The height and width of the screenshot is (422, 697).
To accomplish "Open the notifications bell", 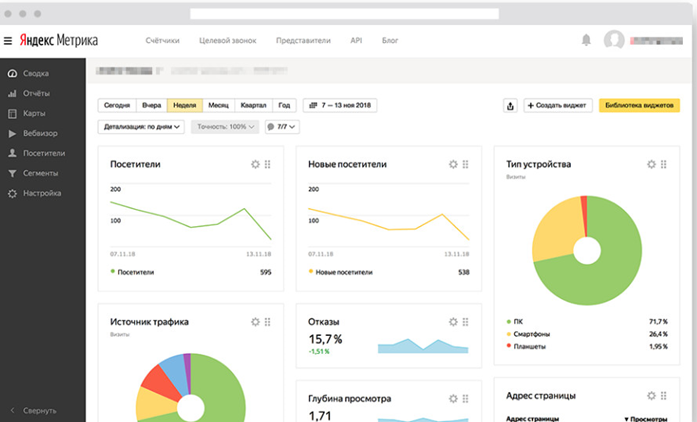I will pos(586,40).
